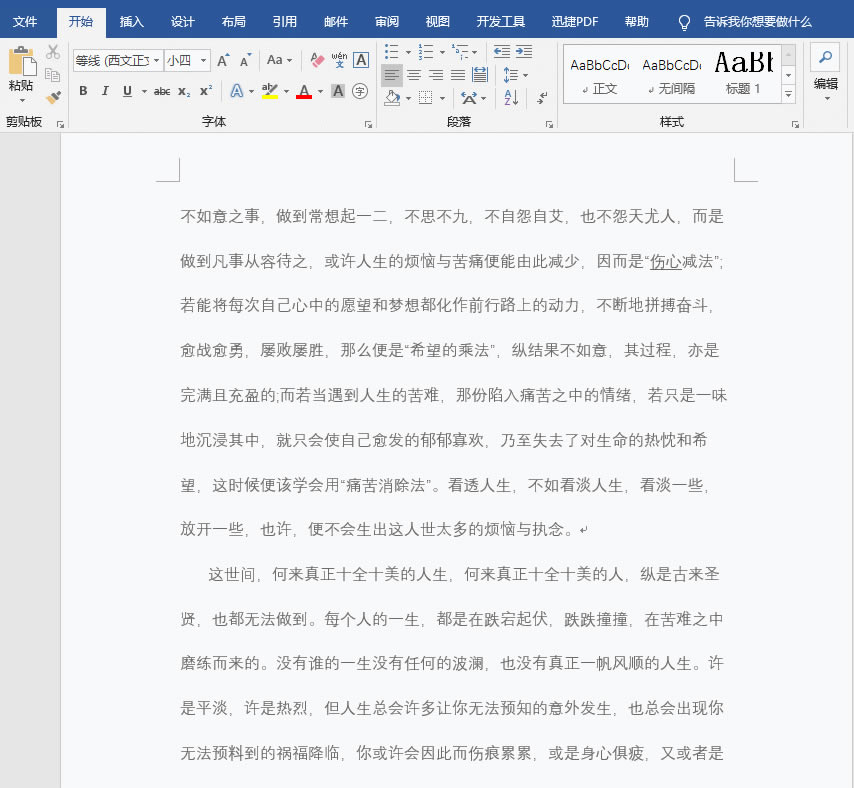Viewport: 854px width, 788px height.
Task: Switch to the 插入 tab
Action: click(x=131, y=21)
